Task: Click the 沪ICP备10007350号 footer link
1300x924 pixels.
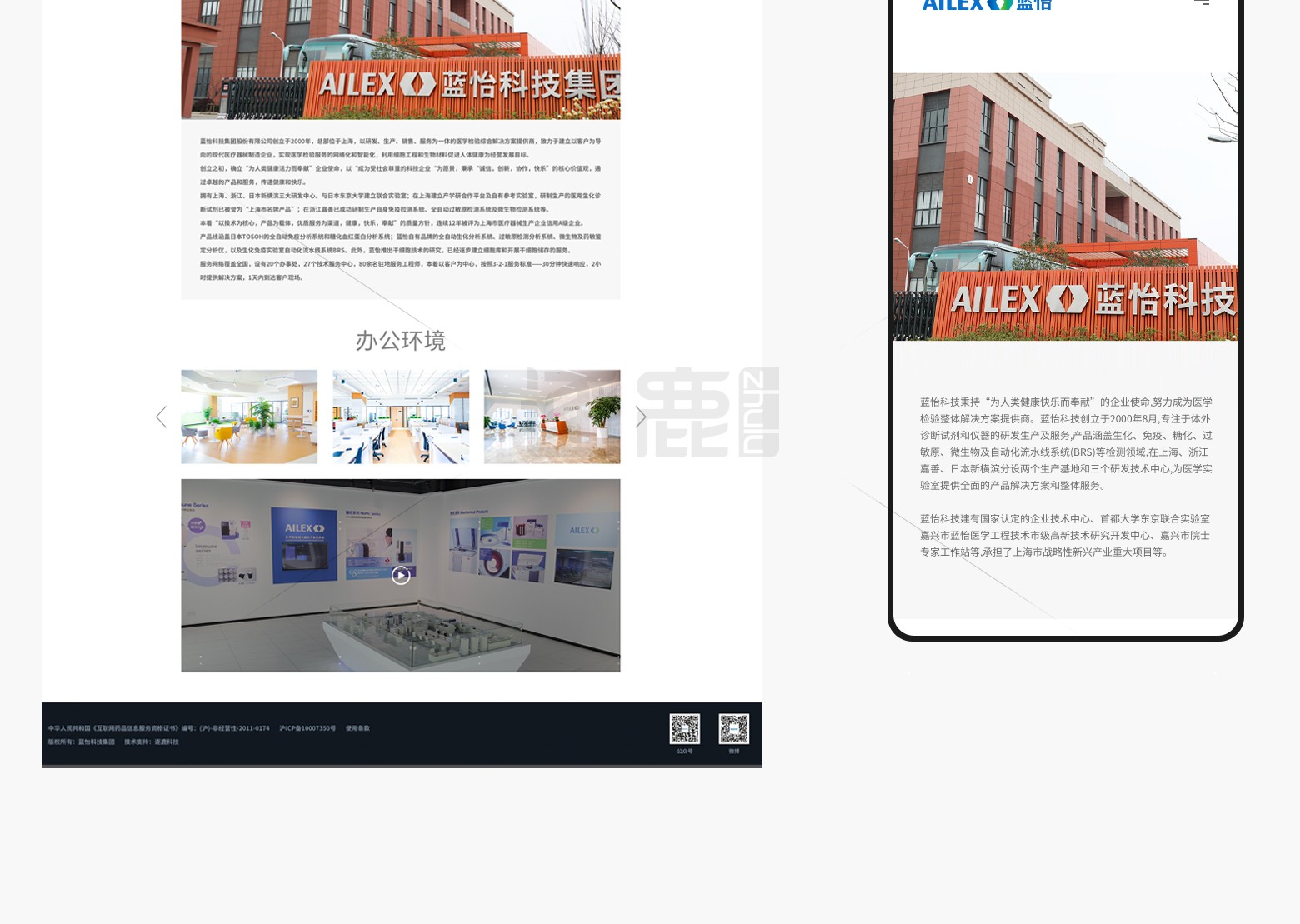Action: 307,728
